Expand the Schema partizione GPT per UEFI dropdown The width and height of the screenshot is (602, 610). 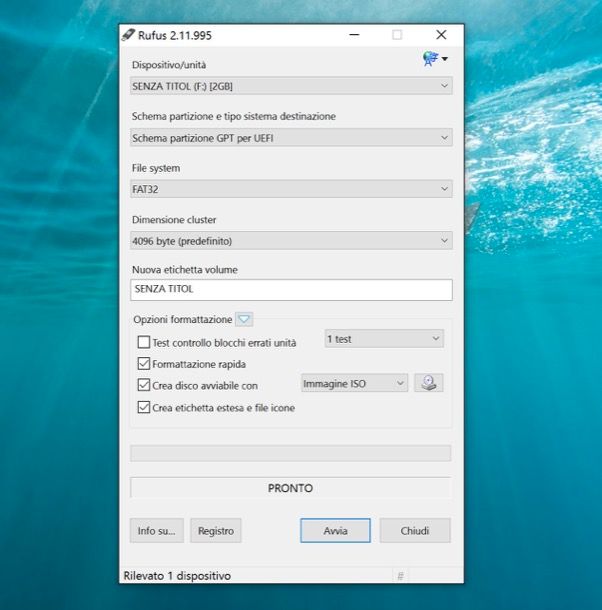[x=291, y=137]
